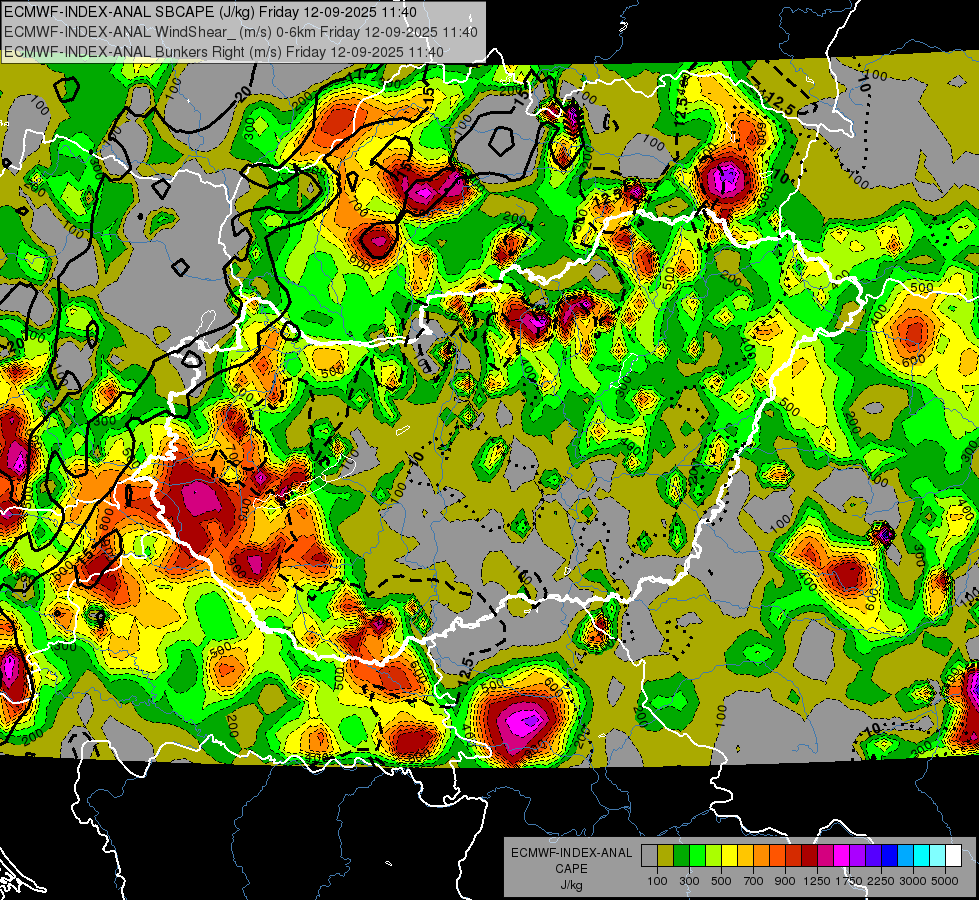This screenshot has width=979, height=900.
Task: Click the indigo legend swatch left of 2250
Action: click(873, 856)
